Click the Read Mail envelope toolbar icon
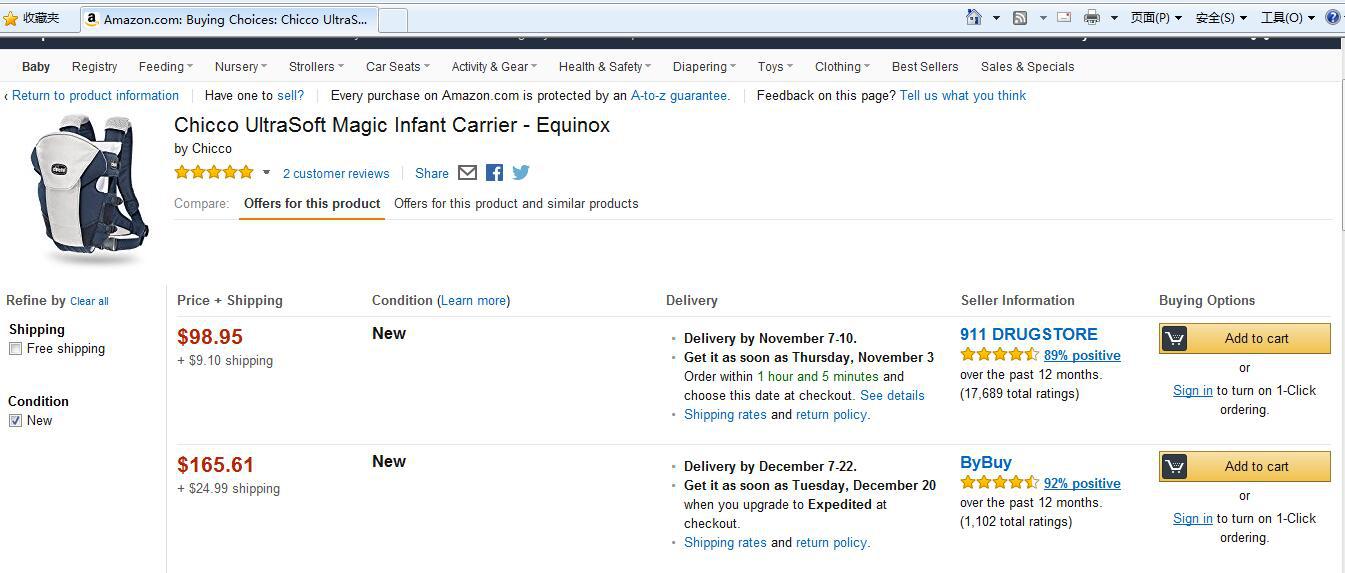This screenshot has height=573, width=1345. 1064,17
